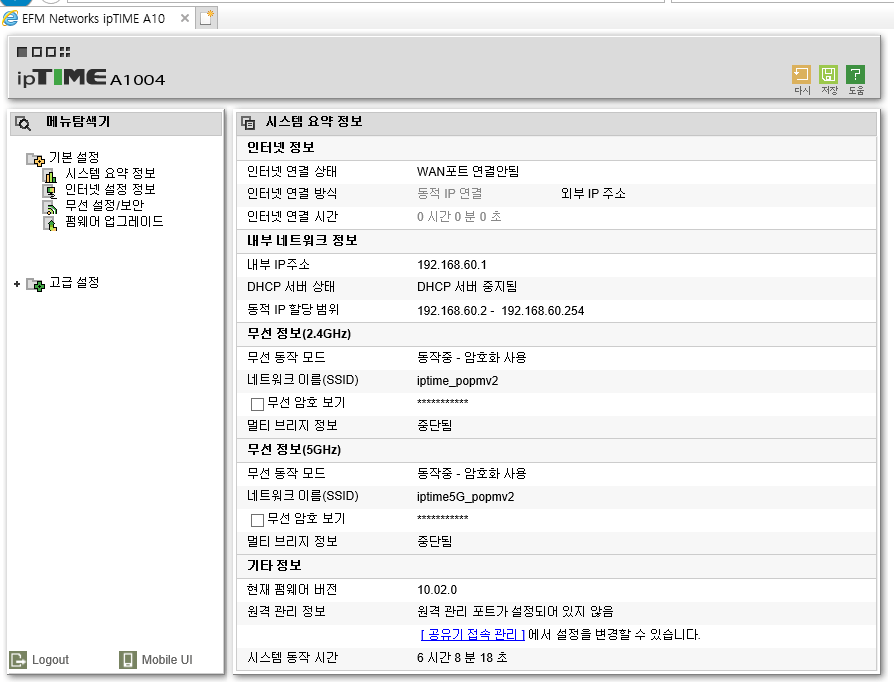The height and width of the screenshot is (687, 894).
Task: Open 무선 설정/보안 in menu tree
Action: pos(104,205)
